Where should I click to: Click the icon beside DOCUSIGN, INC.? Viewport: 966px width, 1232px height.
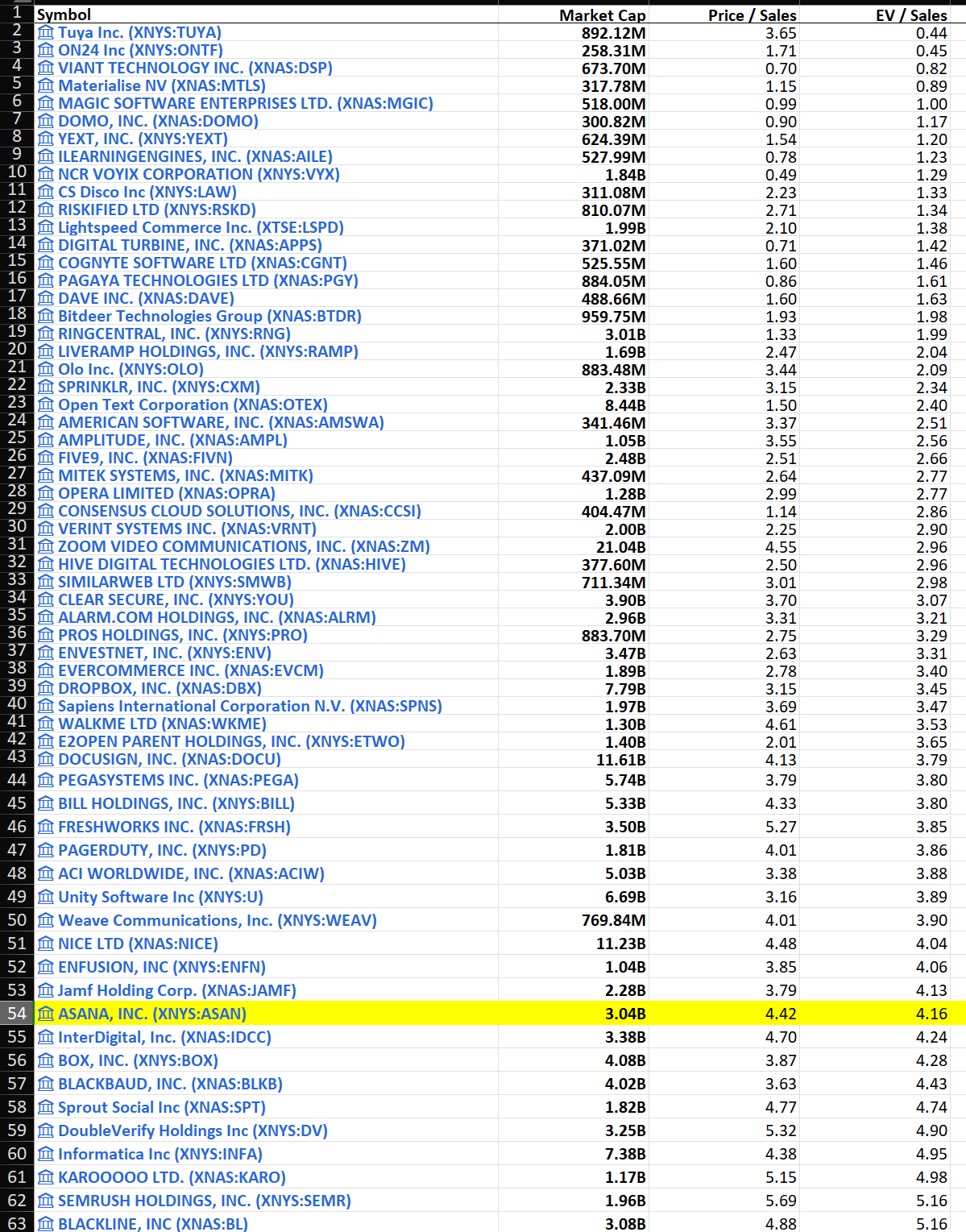(46, 759)
